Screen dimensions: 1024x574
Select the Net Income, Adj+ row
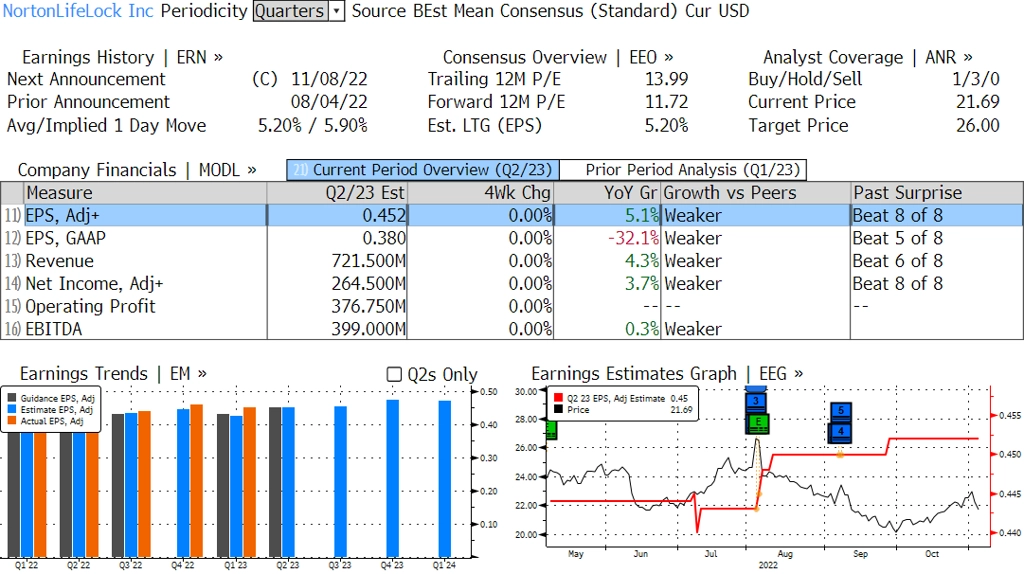(512, 284)
